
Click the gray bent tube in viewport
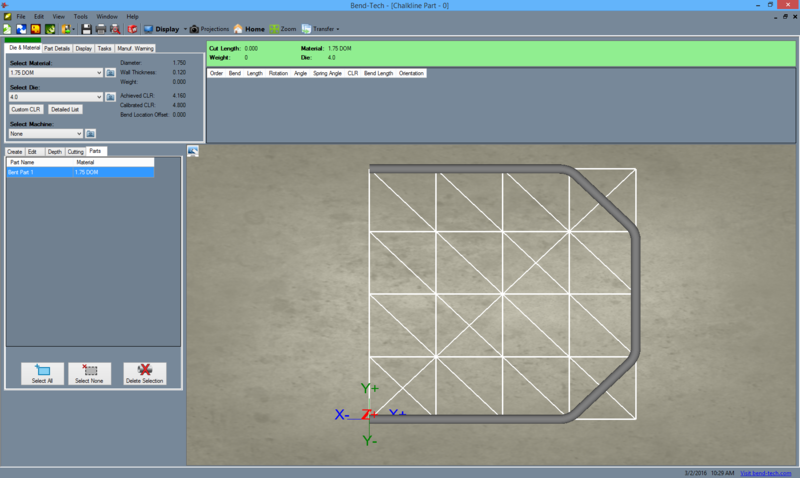[636, 293]
